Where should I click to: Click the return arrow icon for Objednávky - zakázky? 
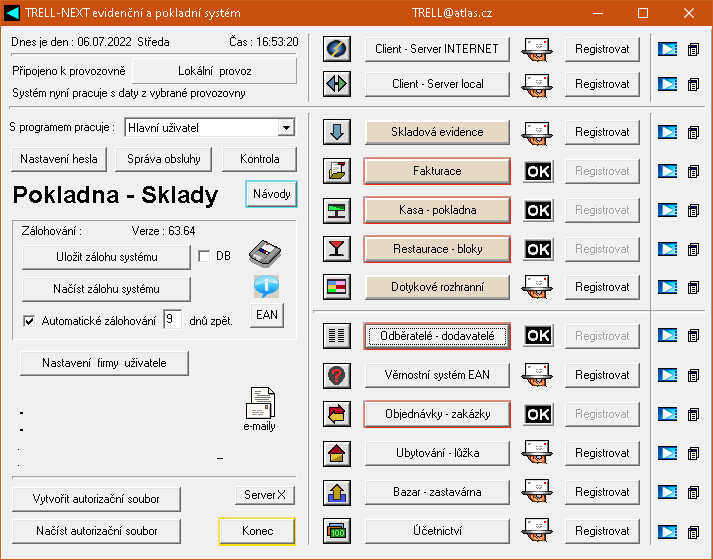(x=336, y=414)
